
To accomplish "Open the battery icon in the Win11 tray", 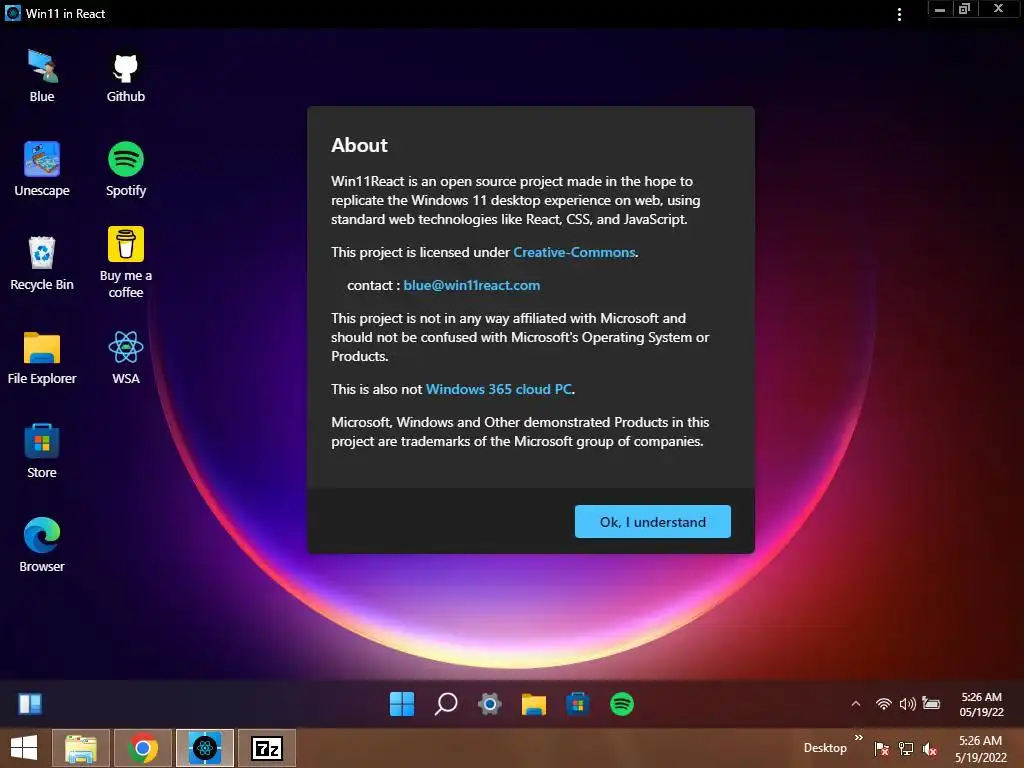I will click(931, 703).
